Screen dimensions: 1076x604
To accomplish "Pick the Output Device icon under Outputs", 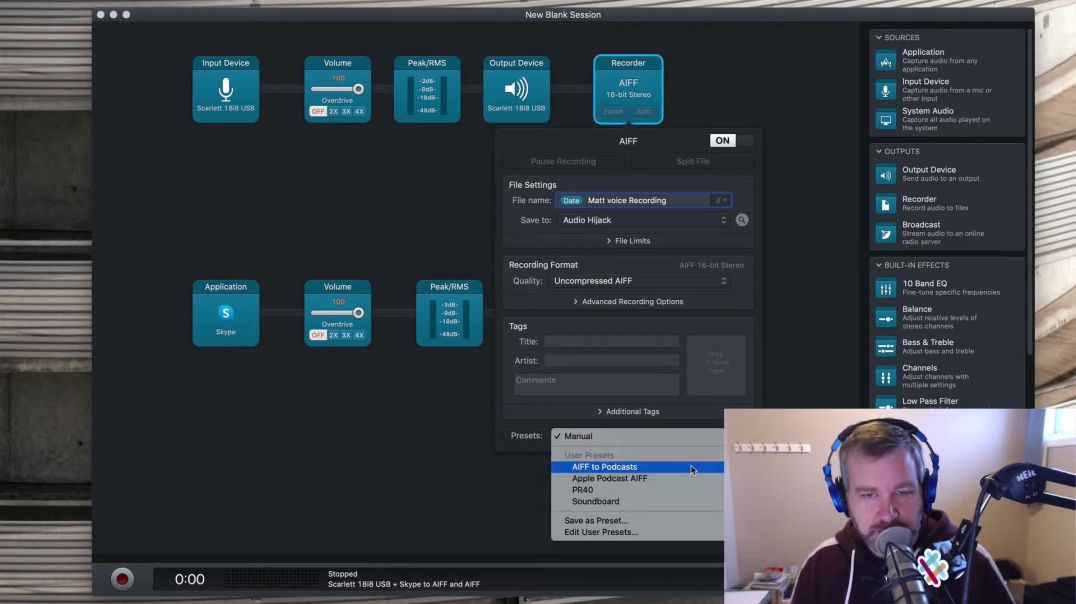I will (885, 174).
